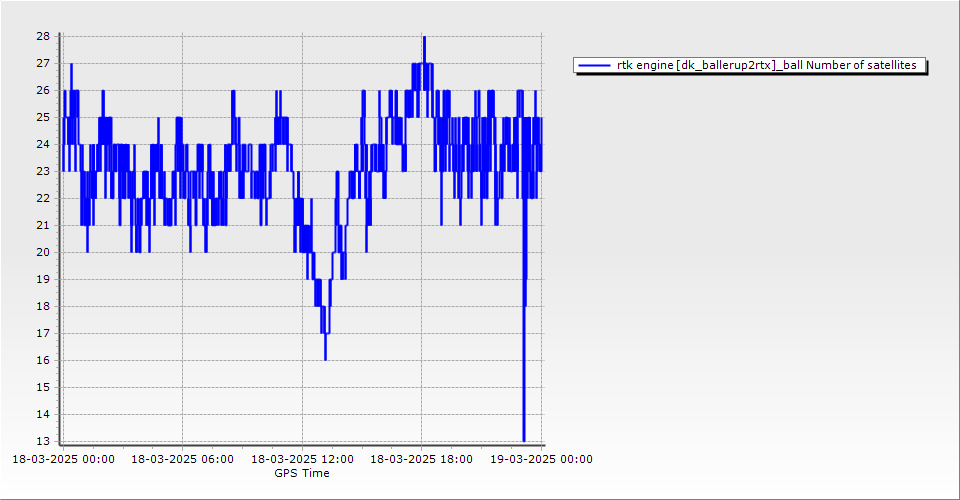Image resolution: width=960 pixels, height=500 pixels.
Task: Click the blue line sample in legend
Action: pyautogui.click(x=594, y=65)
